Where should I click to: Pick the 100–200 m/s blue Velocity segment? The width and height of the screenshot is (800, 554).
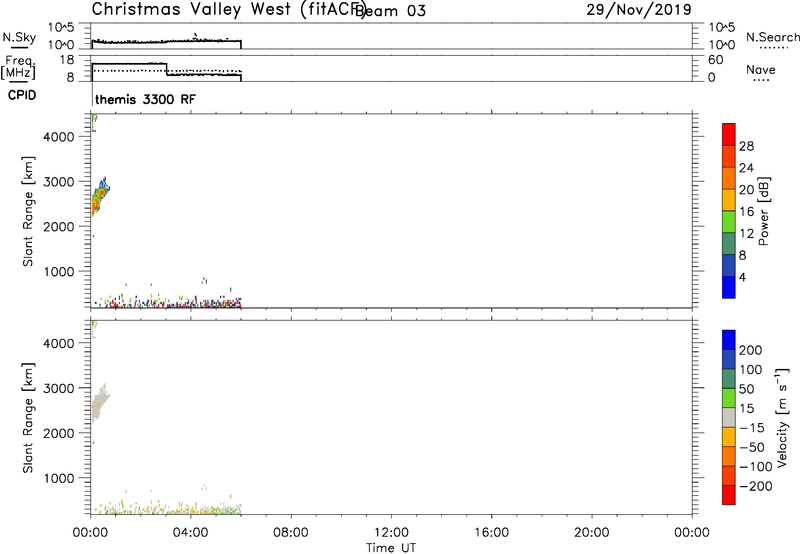tap(729, 359)
